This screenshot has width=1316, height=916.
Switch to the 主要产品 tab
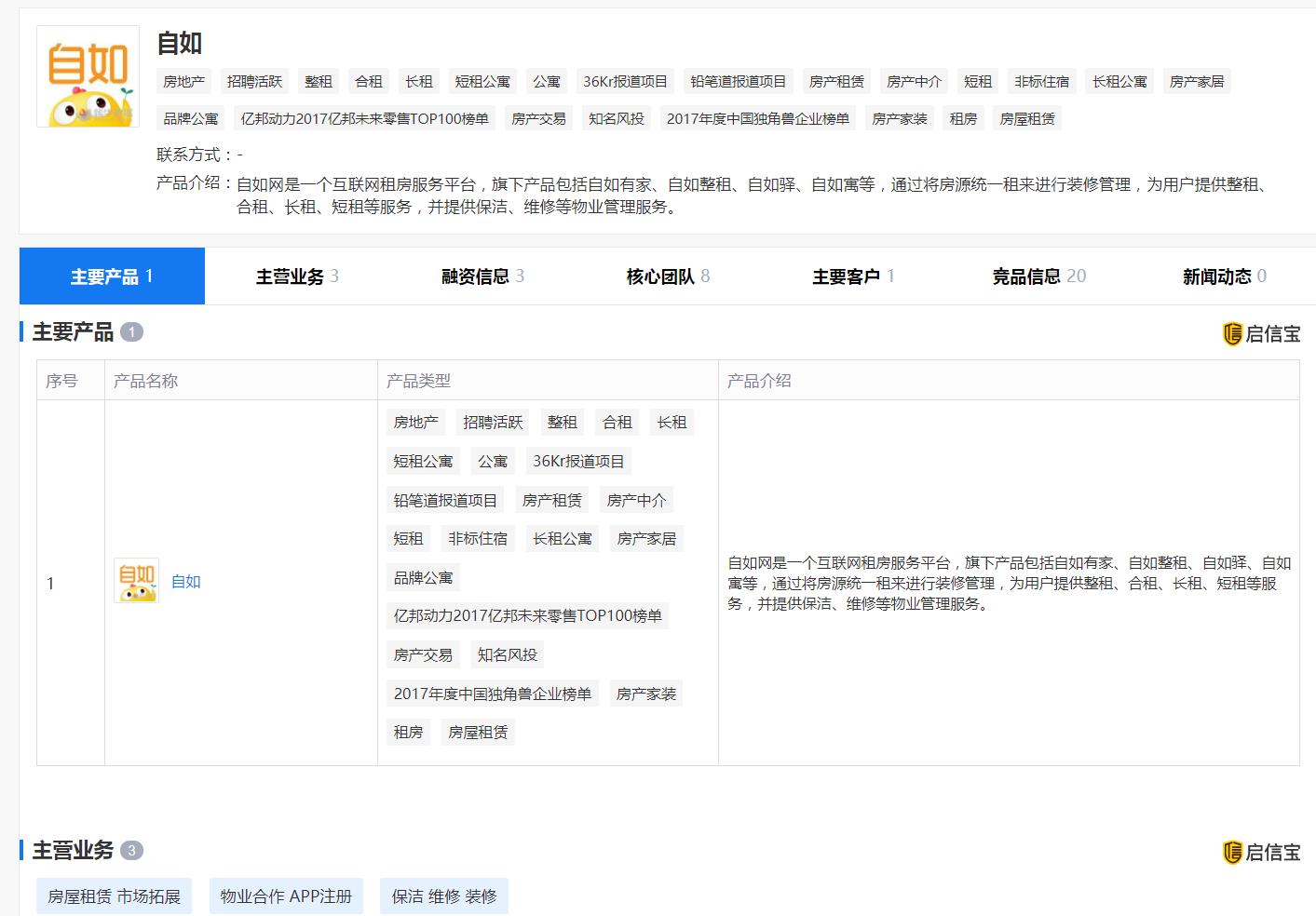tap(112, 276)
